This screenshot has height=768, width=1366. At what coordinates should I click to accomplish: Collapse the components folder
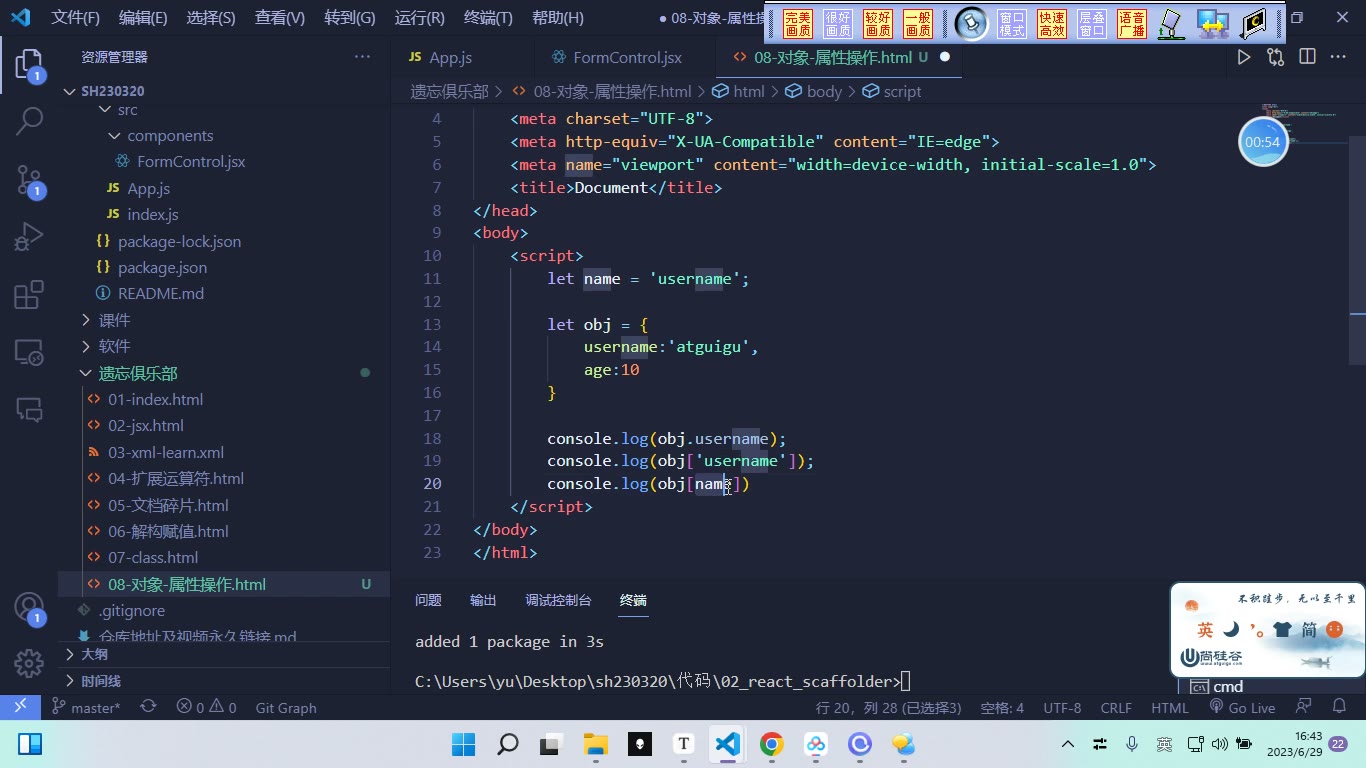pos(170,136)
